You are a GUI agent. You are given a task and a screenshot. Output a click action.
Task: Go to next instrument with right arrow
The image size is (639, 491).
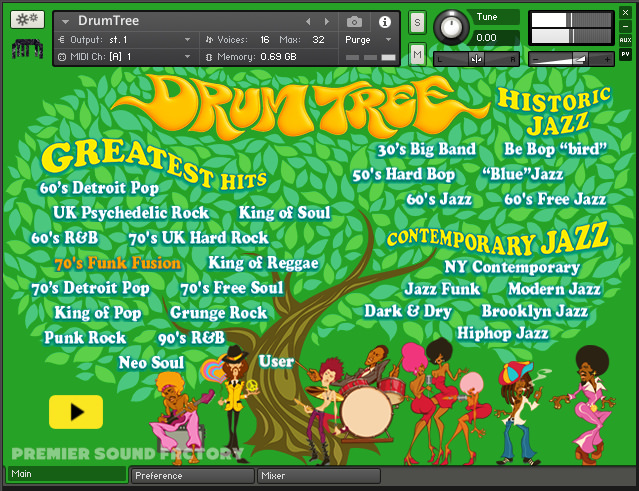(326, 22)
